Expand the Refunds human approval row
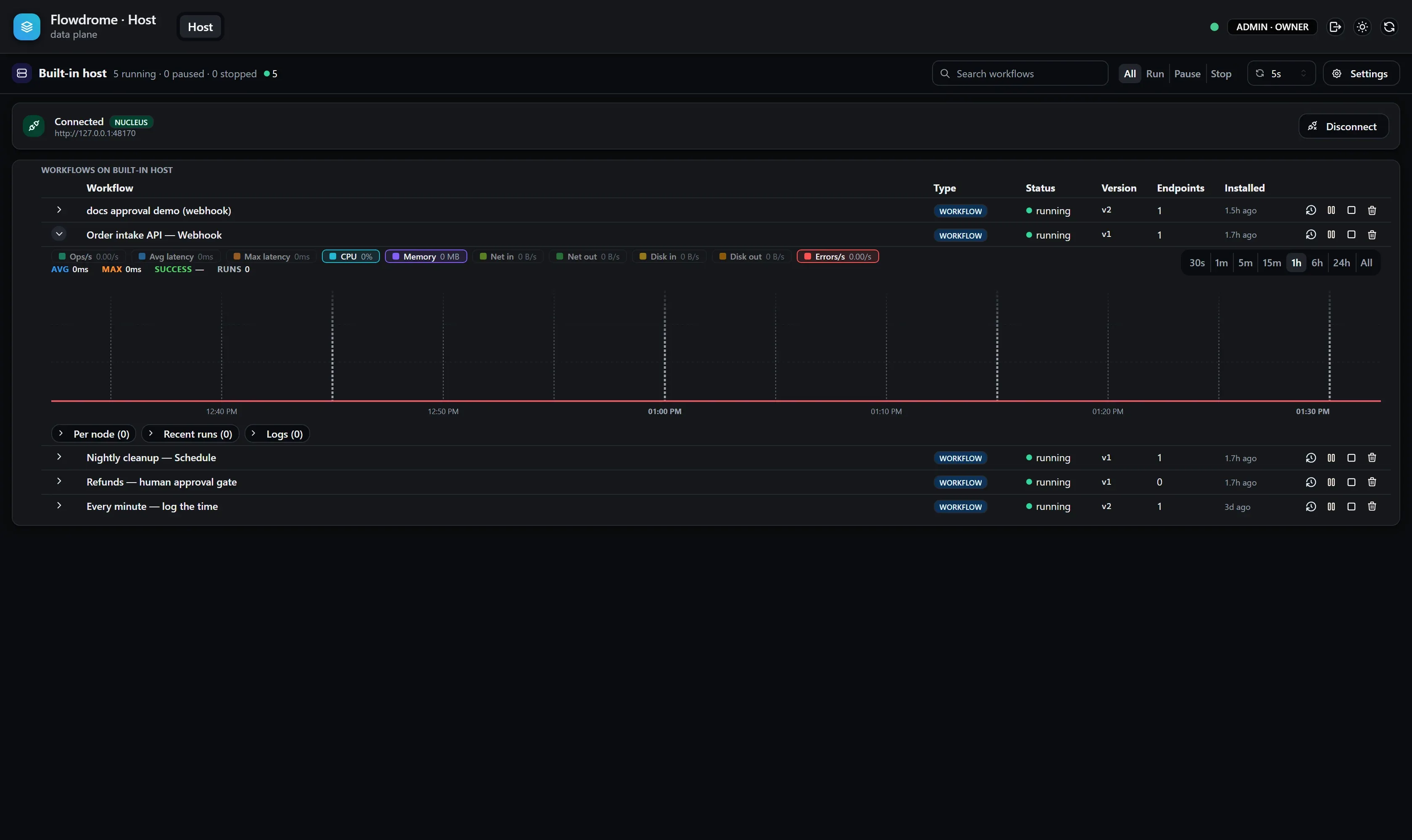Screen dimensions: 1412x840 tap(59, 480)
